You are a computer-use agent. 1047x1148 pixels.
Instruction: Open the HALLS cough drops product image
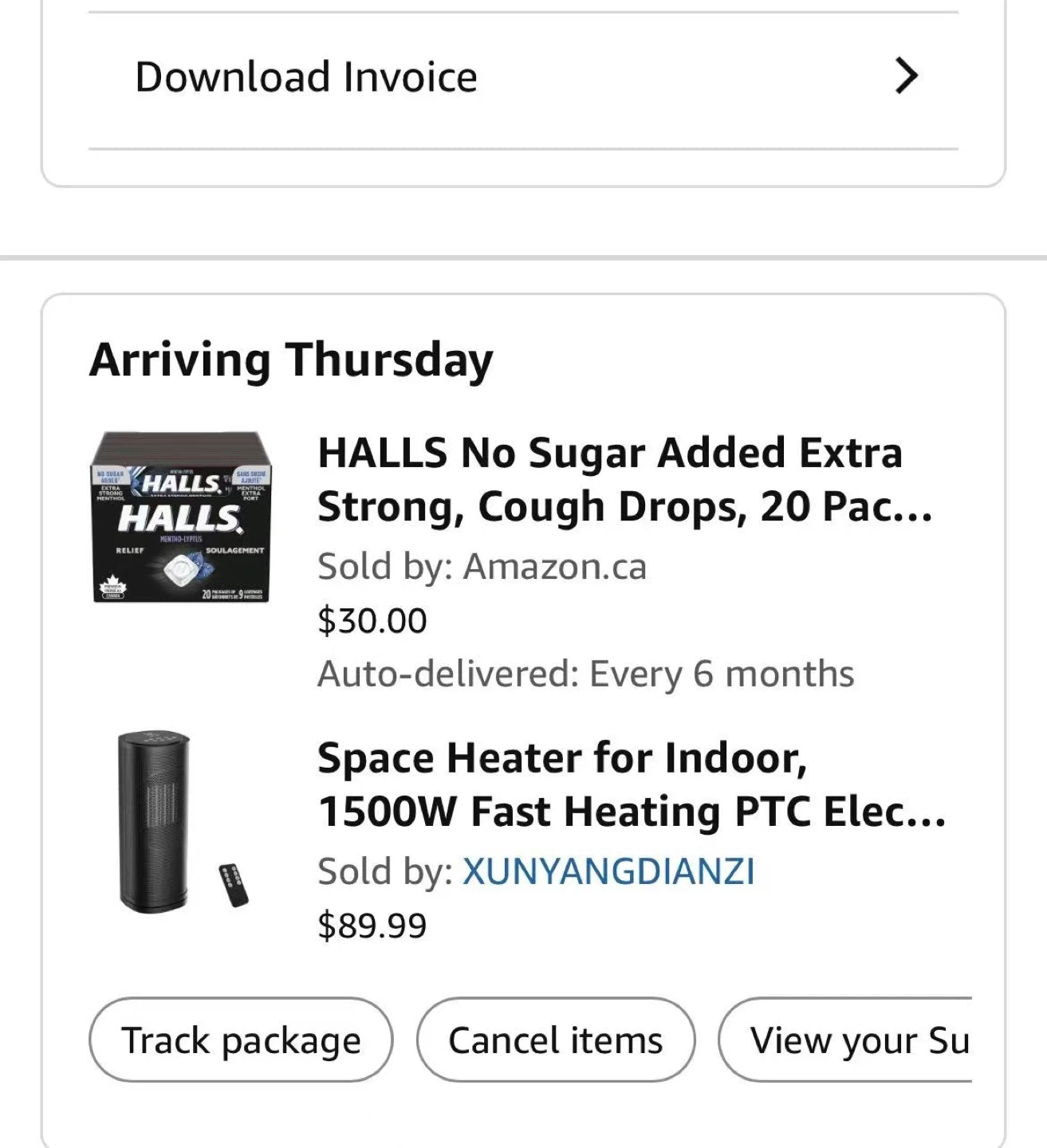pyautogui.click(x=183, y=517)
